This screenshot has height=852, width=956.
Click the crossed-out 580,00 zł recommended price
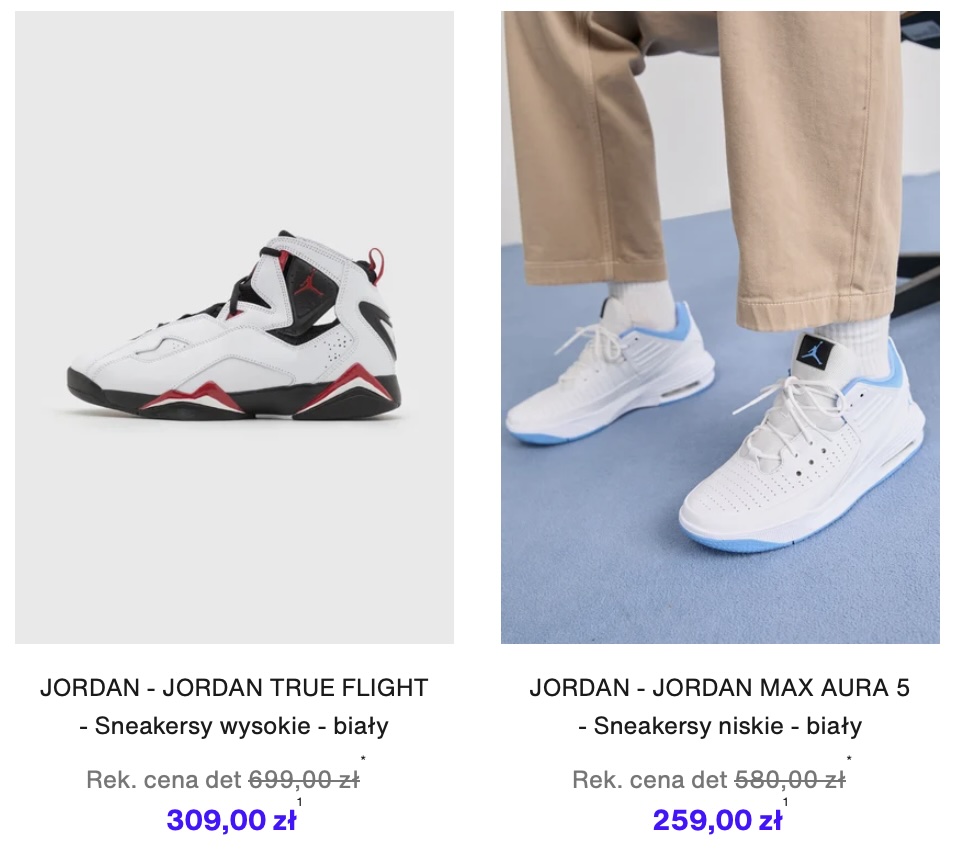pos(790,779)
